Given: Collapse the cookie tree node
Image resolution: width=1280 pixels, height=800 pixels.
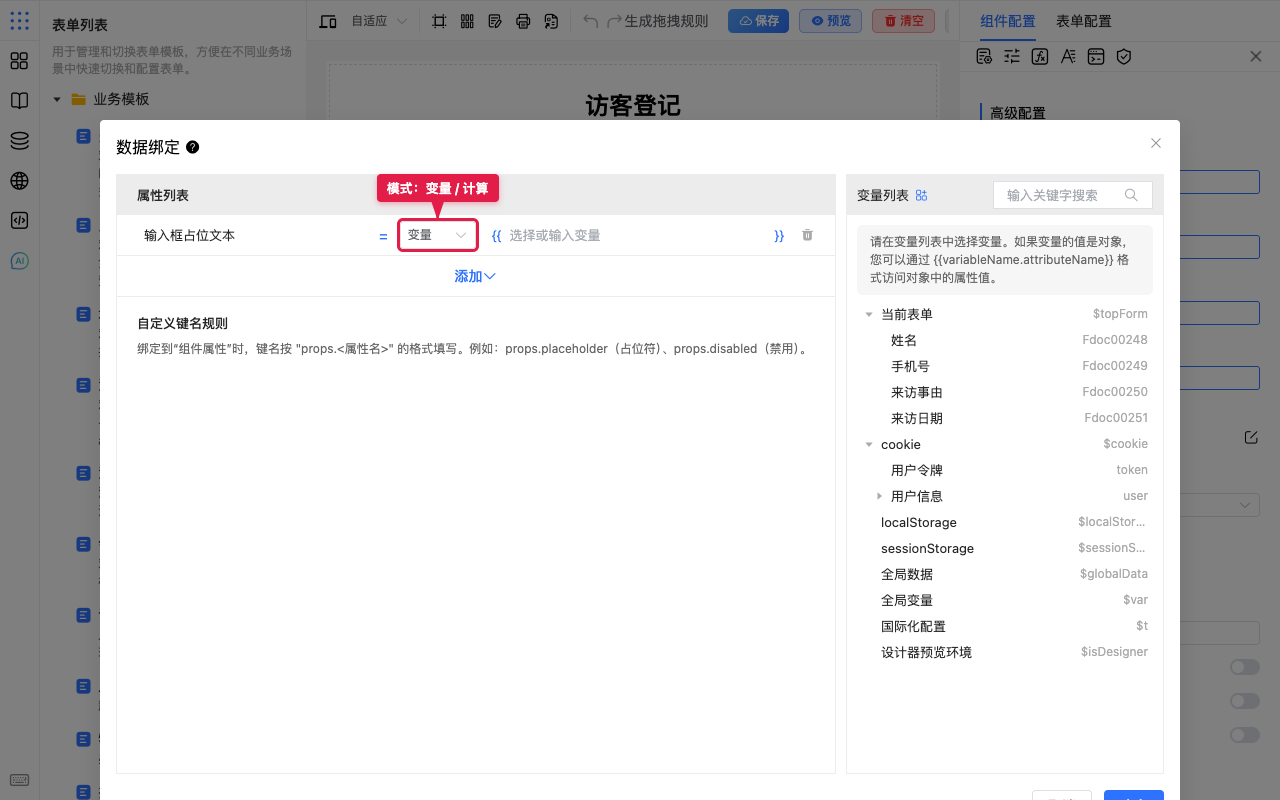Looking at the screenshot, I should (x=868, y=444).
